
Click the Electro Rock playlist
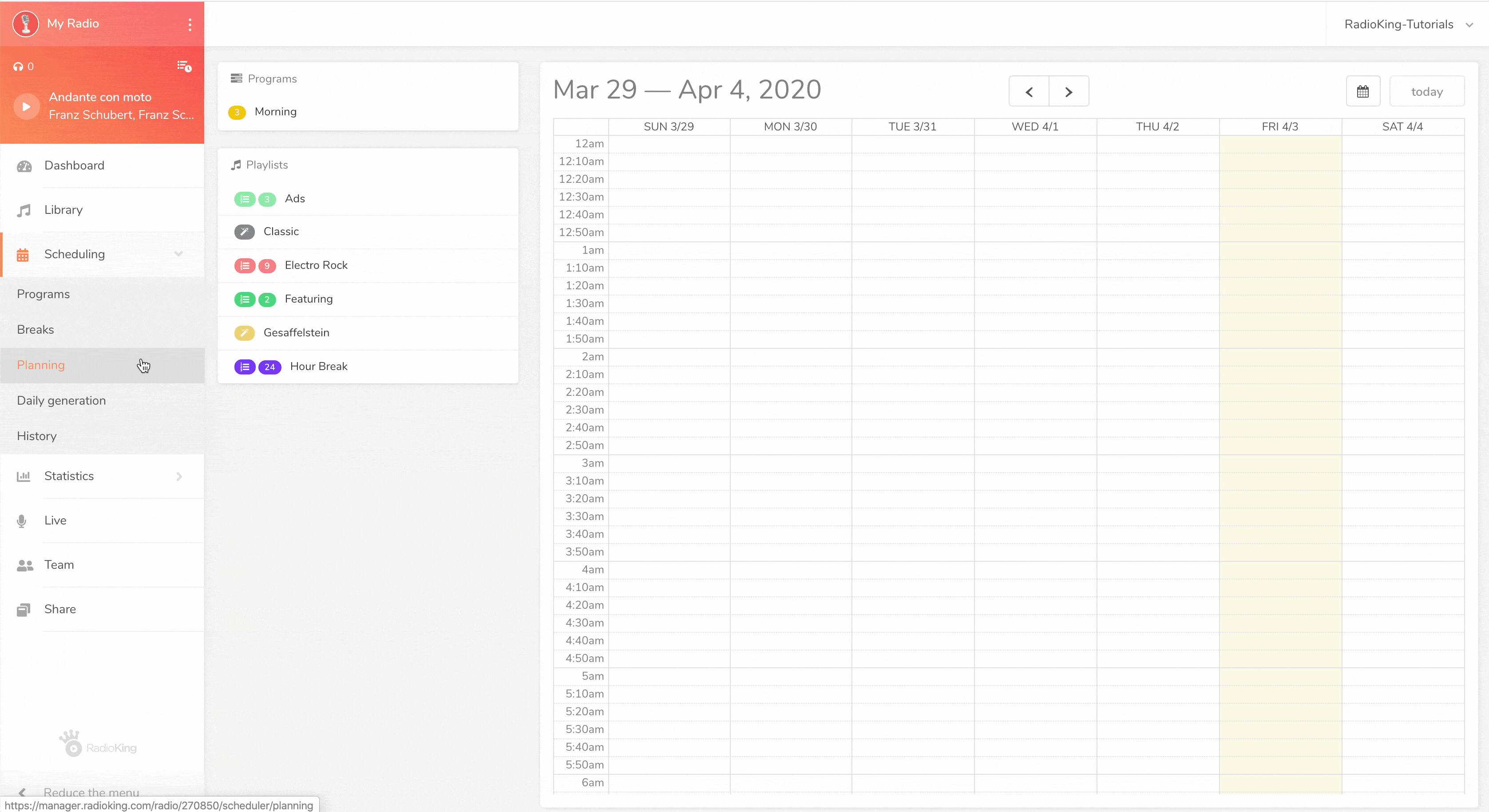click(316, 265)
